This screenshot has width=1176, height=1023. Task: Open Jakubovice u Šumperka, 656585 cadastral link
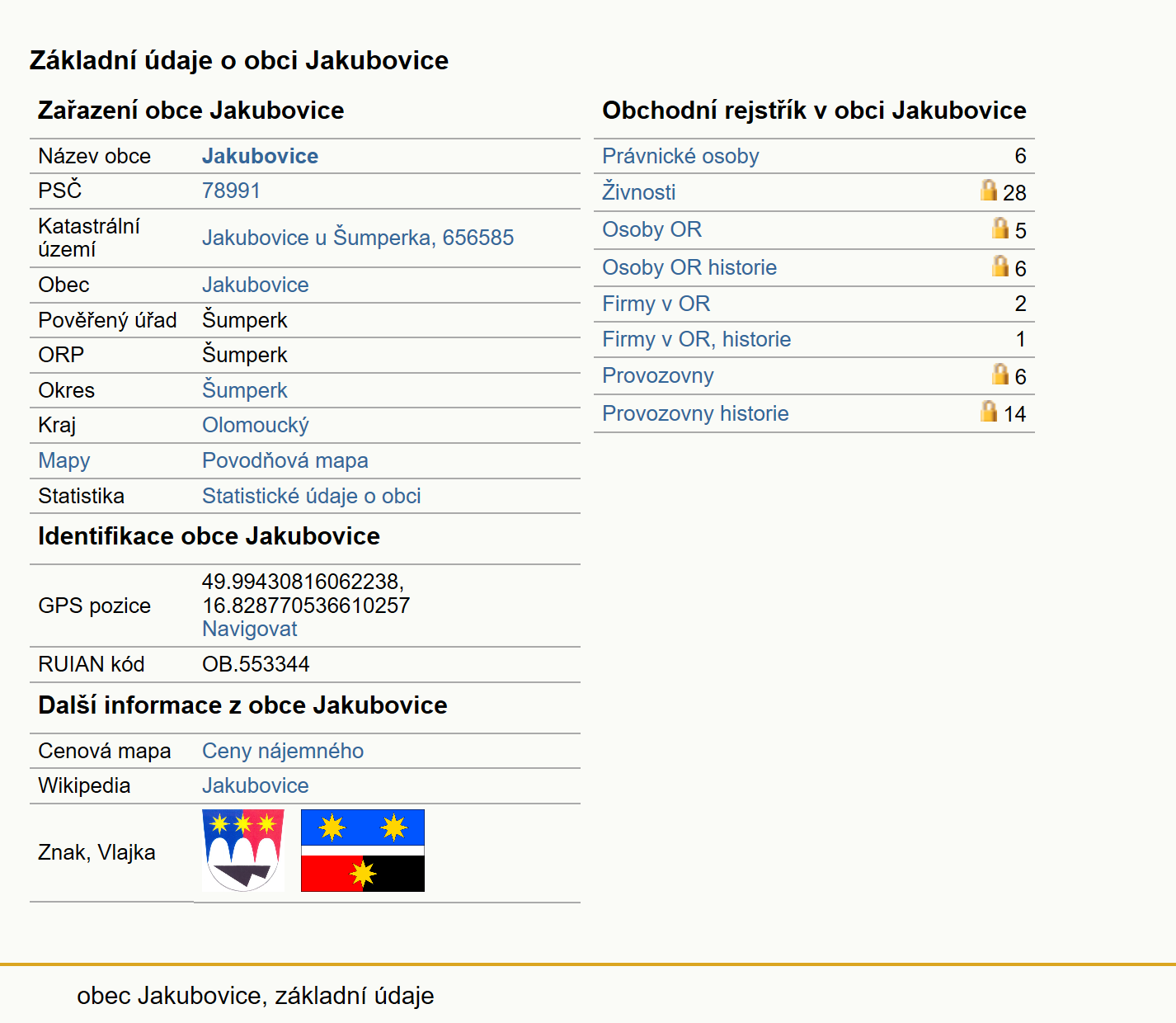(358, 238)
